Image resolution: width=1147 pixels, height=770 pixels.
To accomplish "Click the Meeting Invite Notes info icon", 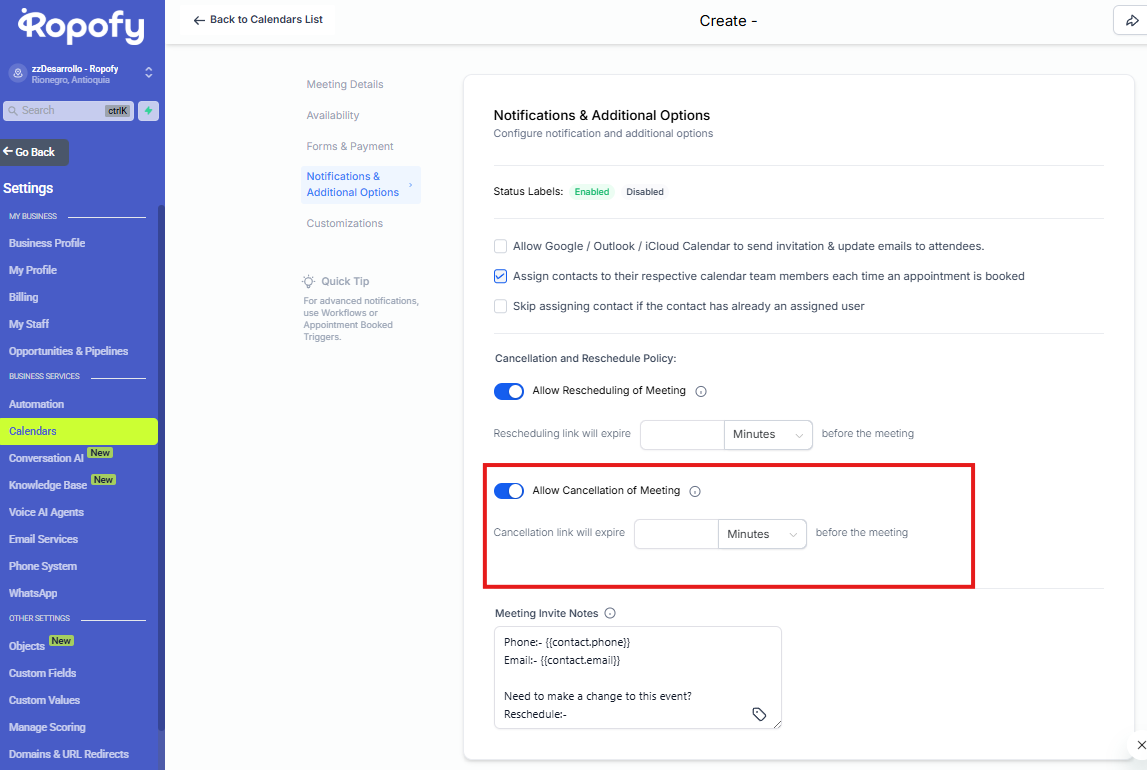I will click(610, 614).
